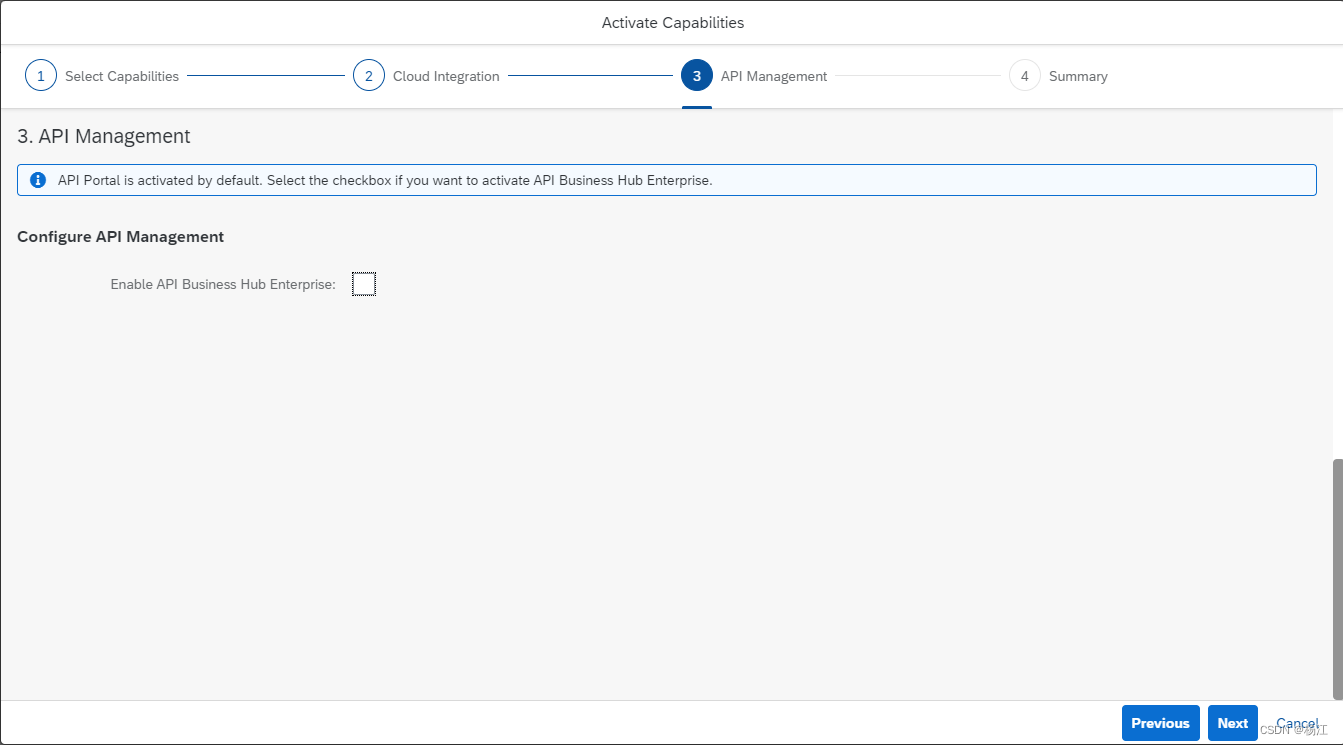
Task: Click the API Portal info message banner
Action: (666, 180)
